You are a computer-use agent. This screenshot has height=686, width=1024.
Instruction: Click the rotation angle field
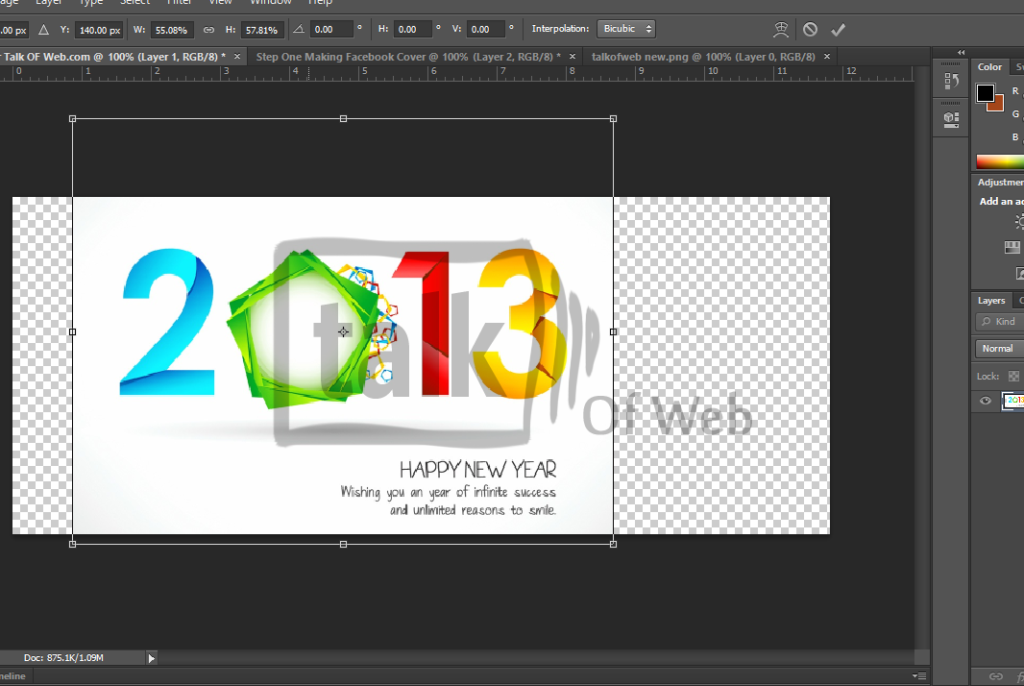[x=331, y=29]
